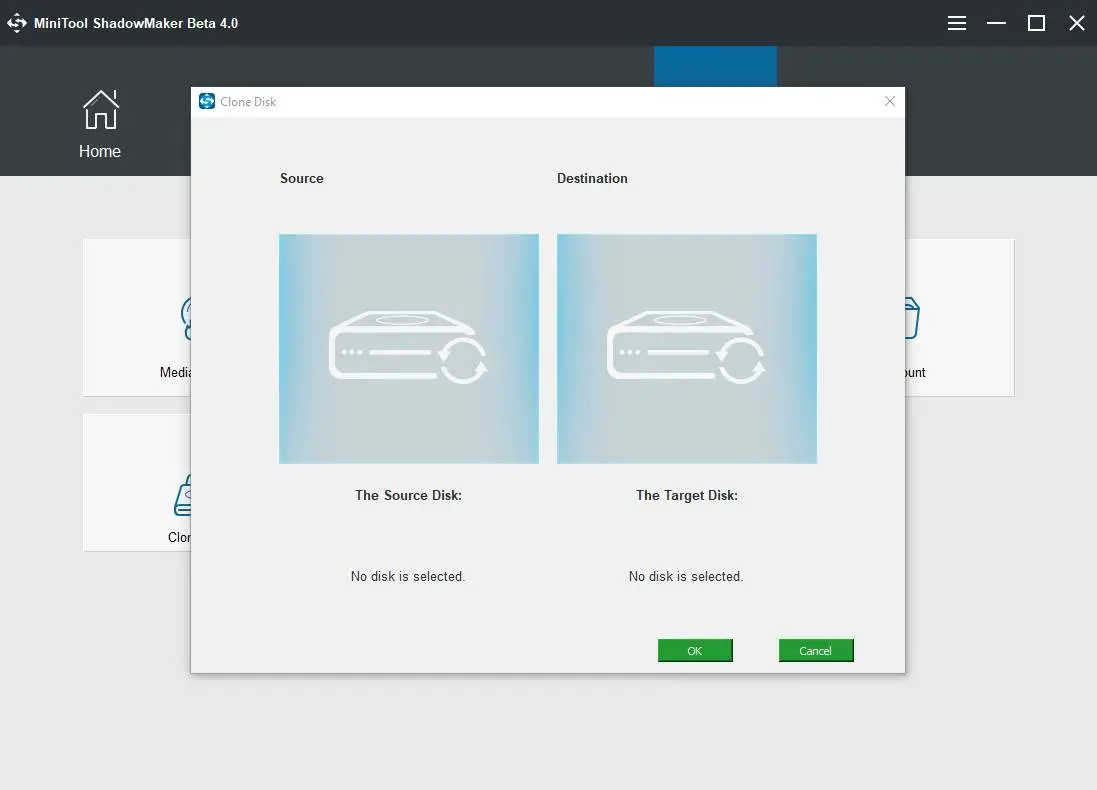1097x790 pixels.
Task: Click the Clone Disk dialog app icon
Action: coord(207,101)
